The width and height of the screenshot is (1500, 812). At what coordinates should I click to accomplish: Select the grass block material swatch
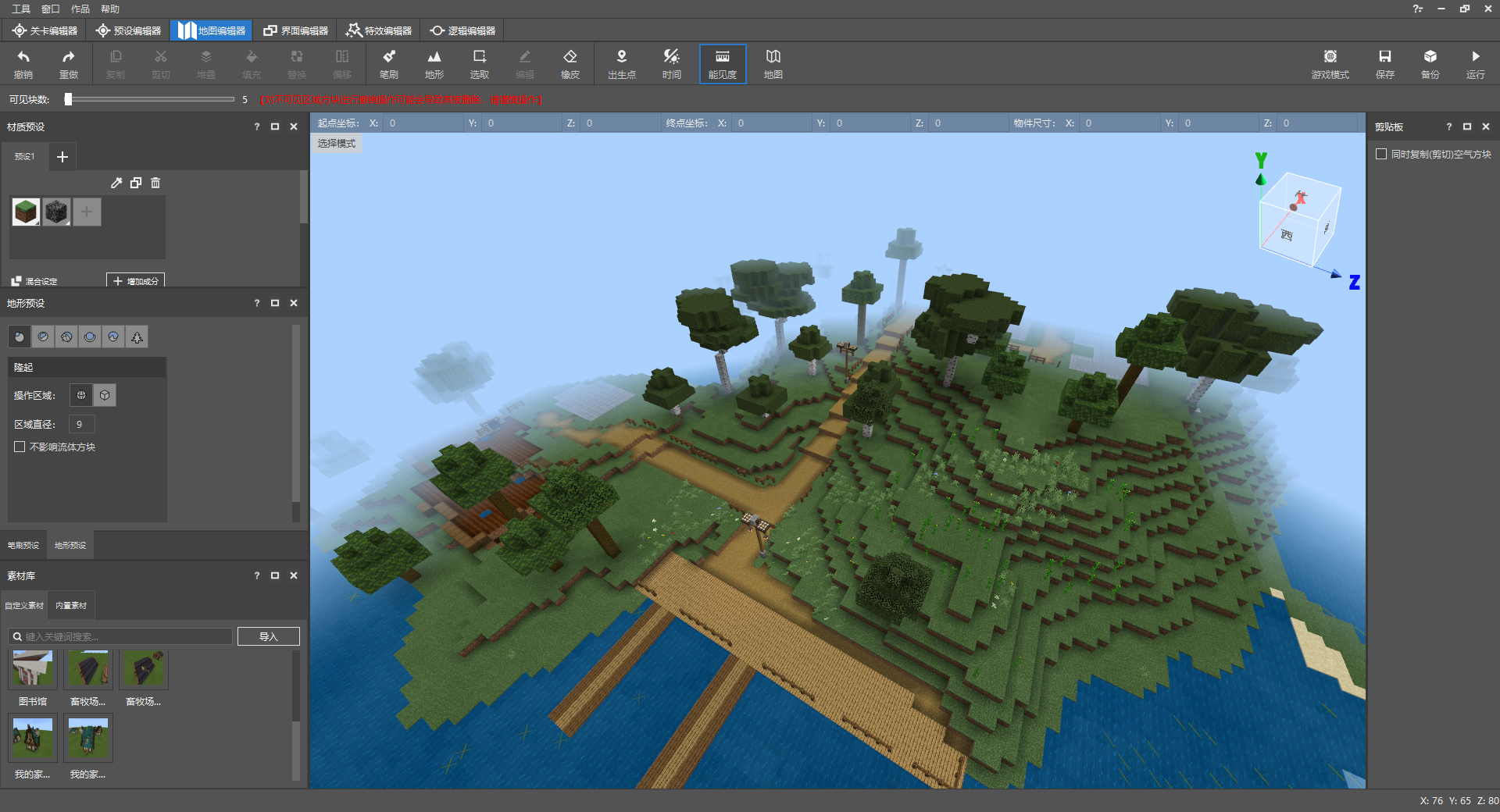tap(26, 212)
